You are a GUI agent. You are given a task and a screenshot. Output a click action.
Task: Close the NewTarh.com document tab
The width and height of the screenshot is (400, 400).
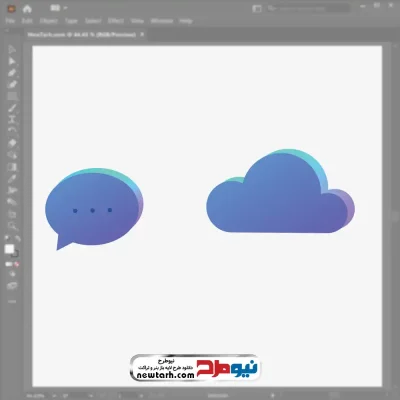(x=142, y=34)
